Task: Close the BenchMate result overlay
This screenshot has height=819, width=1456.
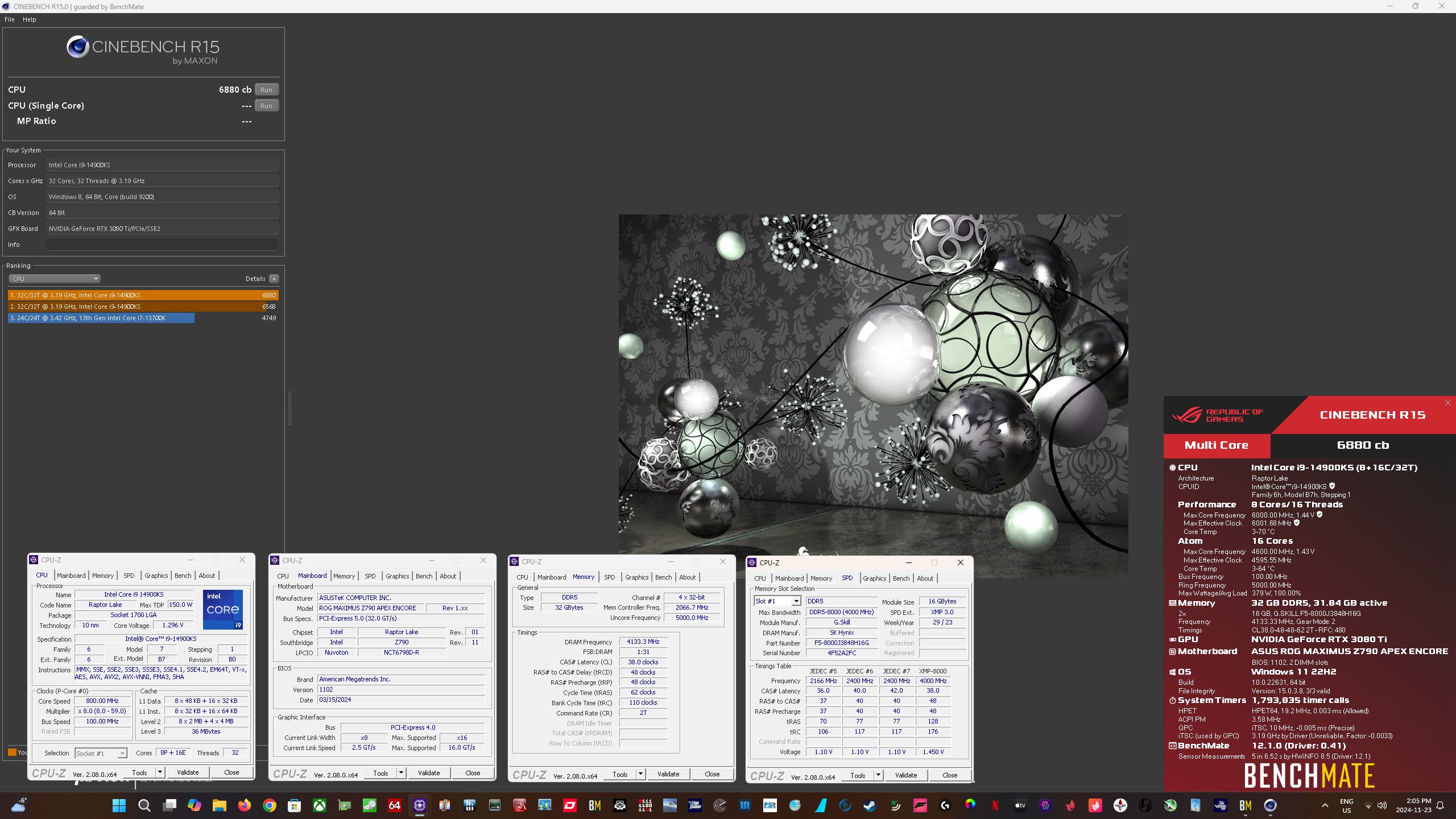Action: tap(1447, 403)
